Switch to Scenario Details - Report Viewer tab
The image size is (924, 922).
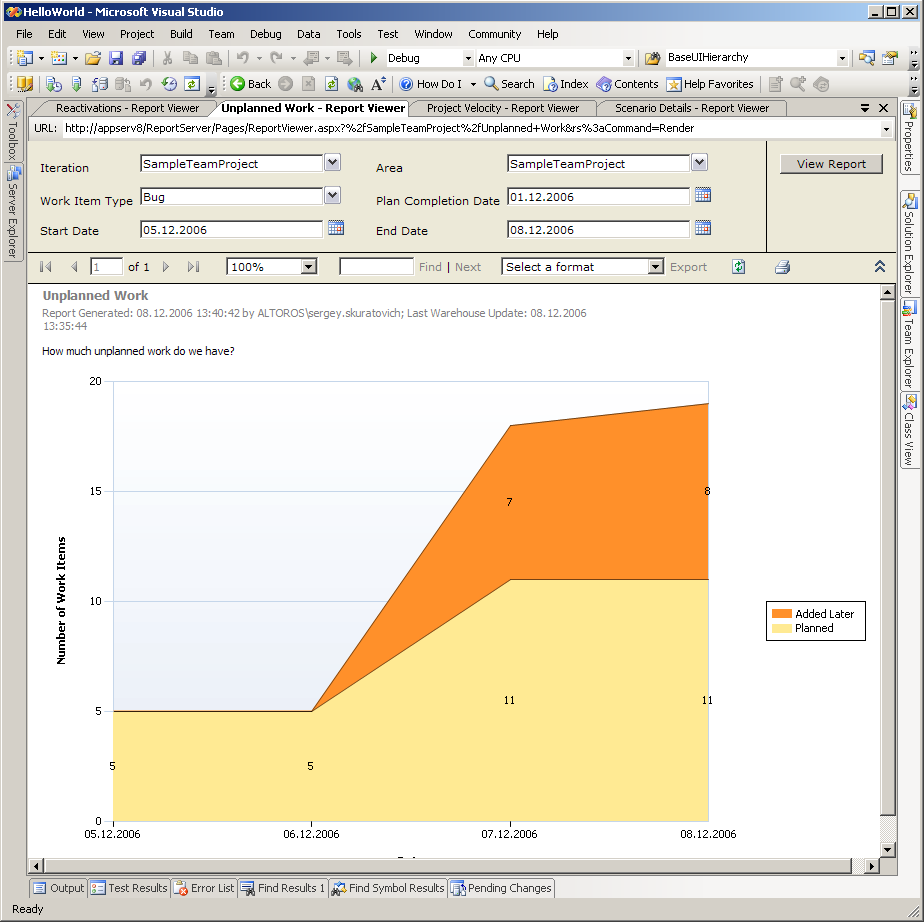pyautogui.click(x=692, y=108)
